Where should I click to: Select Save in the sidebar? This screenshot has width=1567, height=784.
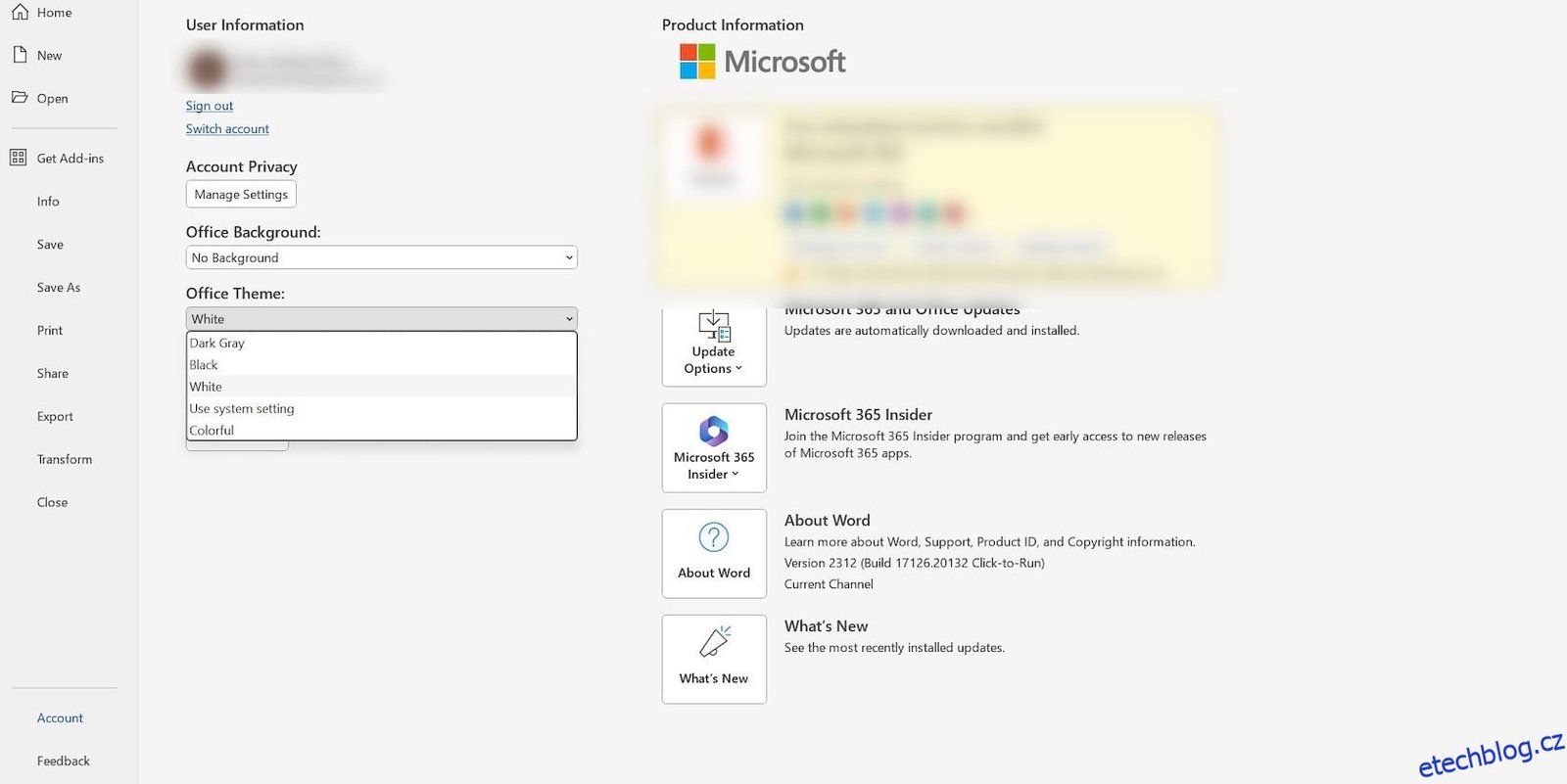pyautogui.click(x=50, y=245)
